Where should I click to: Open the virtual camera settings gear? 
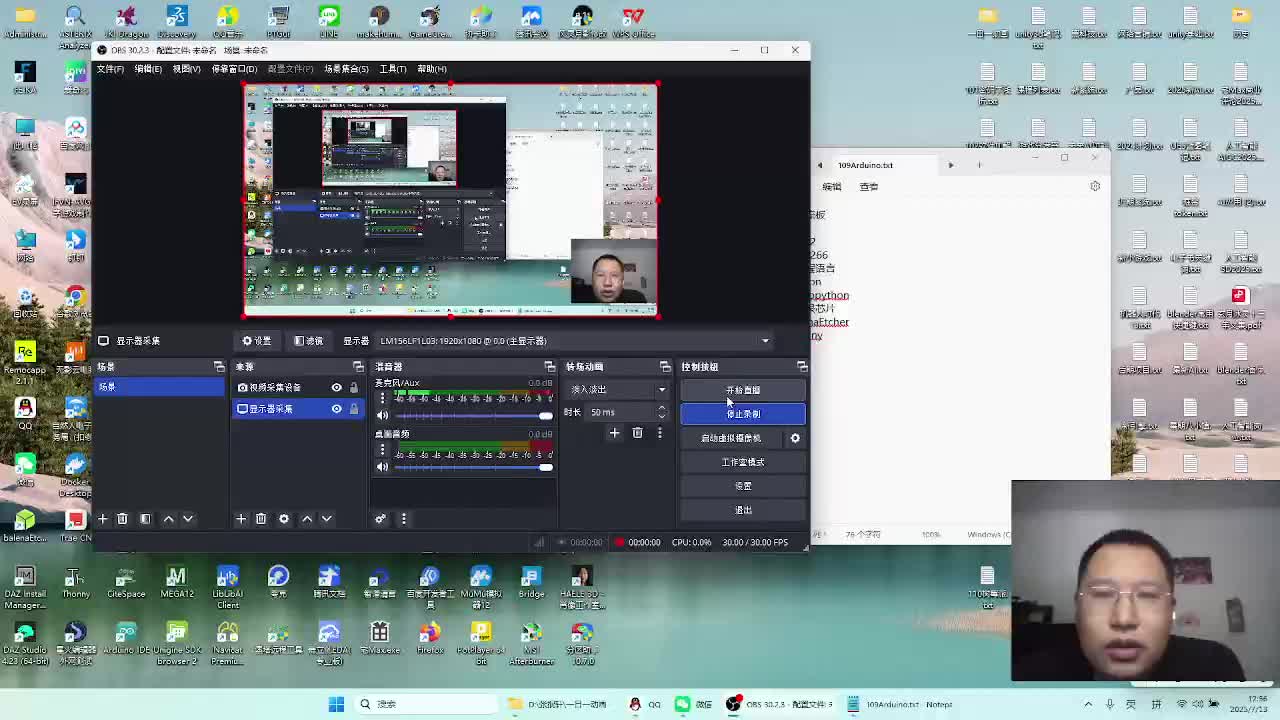(x=795, y=438)
